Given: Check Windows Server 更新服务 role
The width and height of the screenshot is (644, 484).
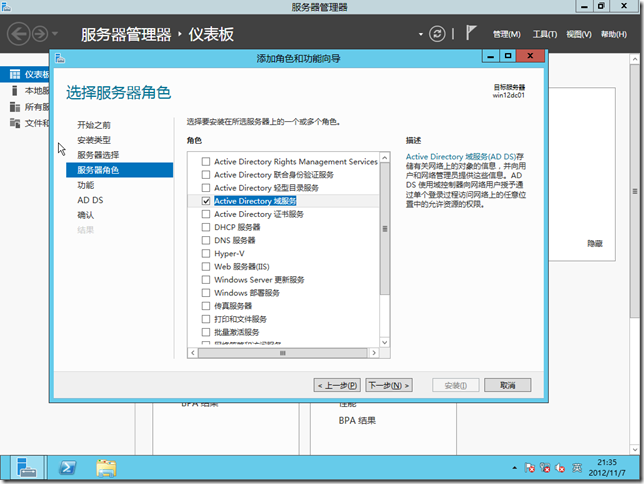Looking at the screenshot, I should pyautogui.click(x=206, y=280).
